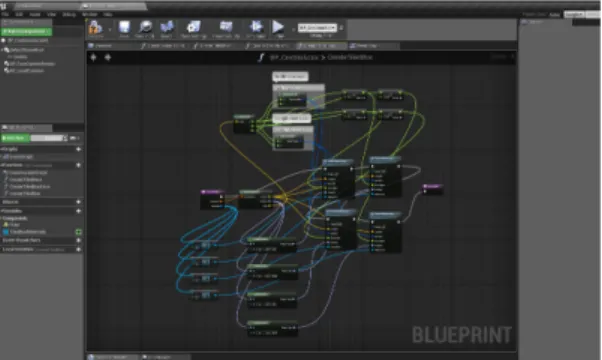Open the Compiler Results tab
This screenshot has height=360, width=602.
point(112,357)
